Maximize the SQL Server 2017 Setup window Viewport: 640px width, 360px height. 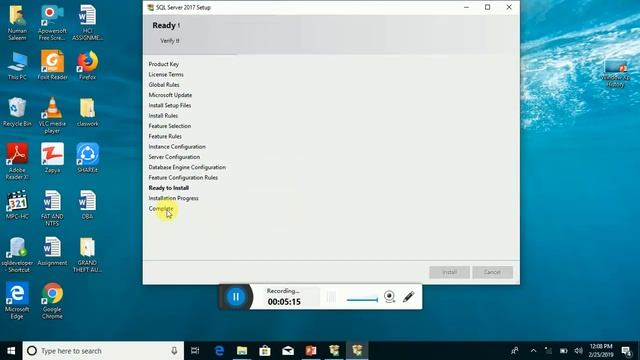487,7
